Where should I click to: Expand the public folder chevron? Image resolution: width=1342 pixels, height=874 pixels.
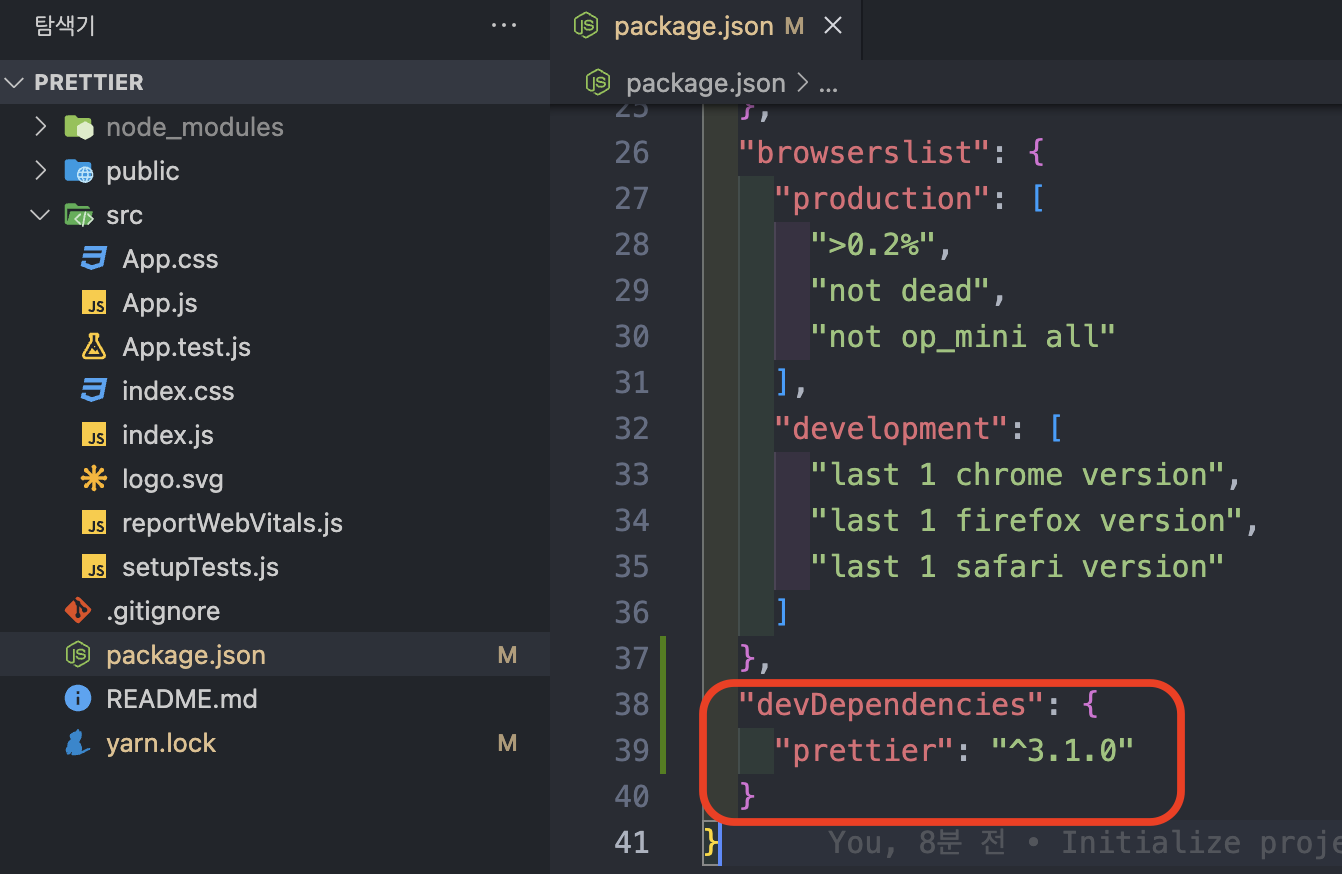coord(40,171)
